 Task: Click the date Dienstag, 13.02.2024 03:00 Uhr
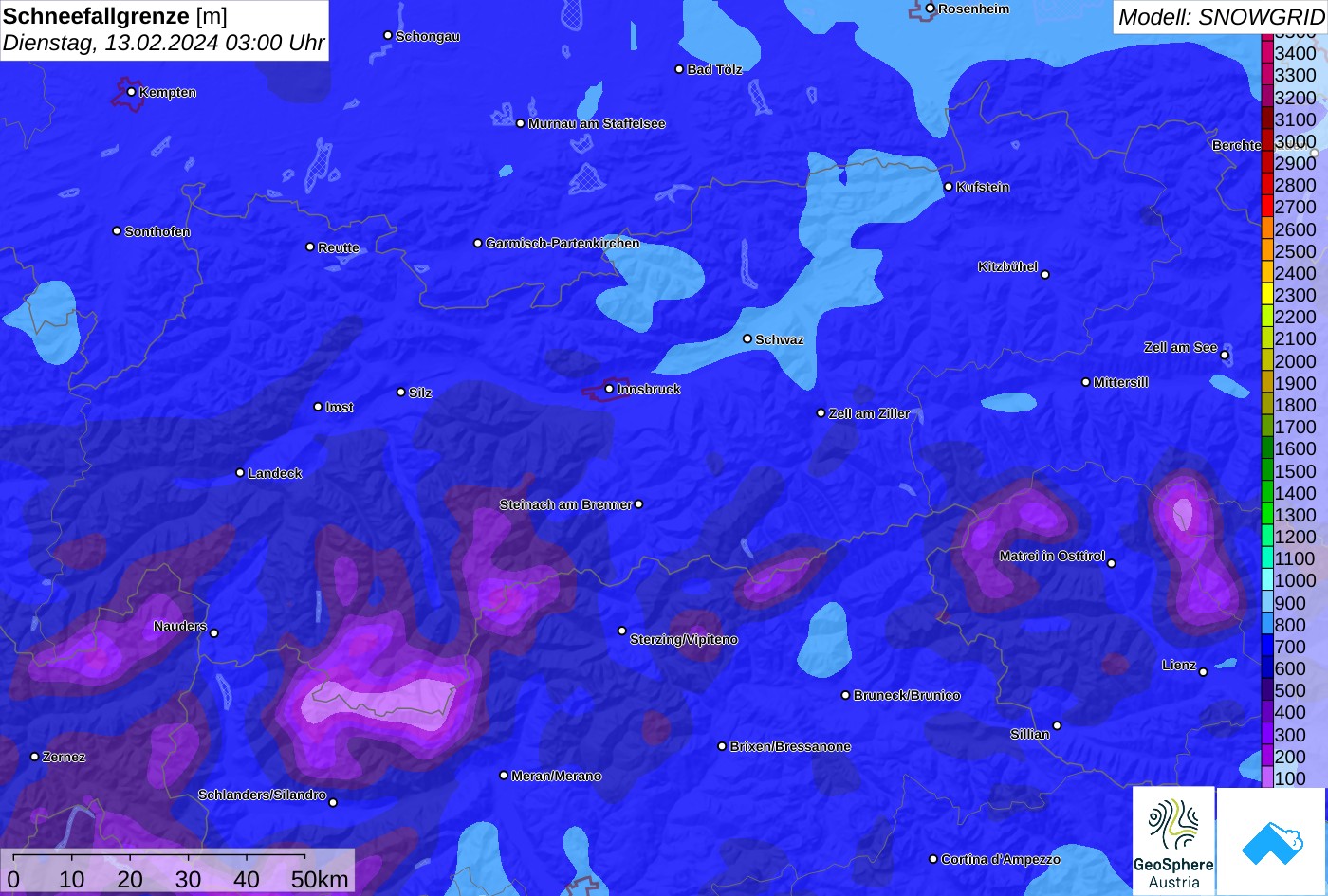point(163,43)
